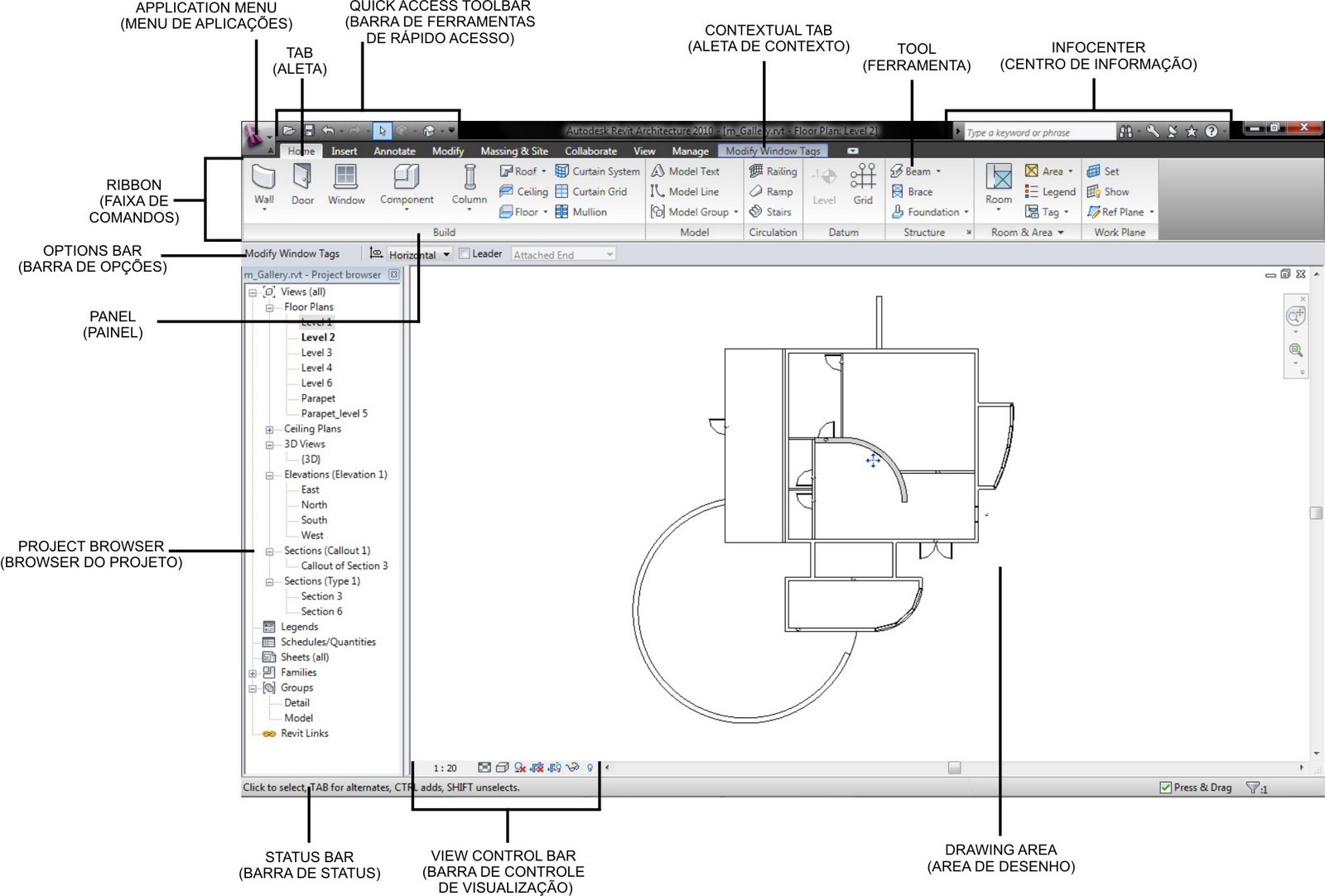Image resolution: width=1325 pixels, height=896 pixels.
Task: Collapse the 3D Views tree node
Action: pyautogui.click(x=269, y=445)
